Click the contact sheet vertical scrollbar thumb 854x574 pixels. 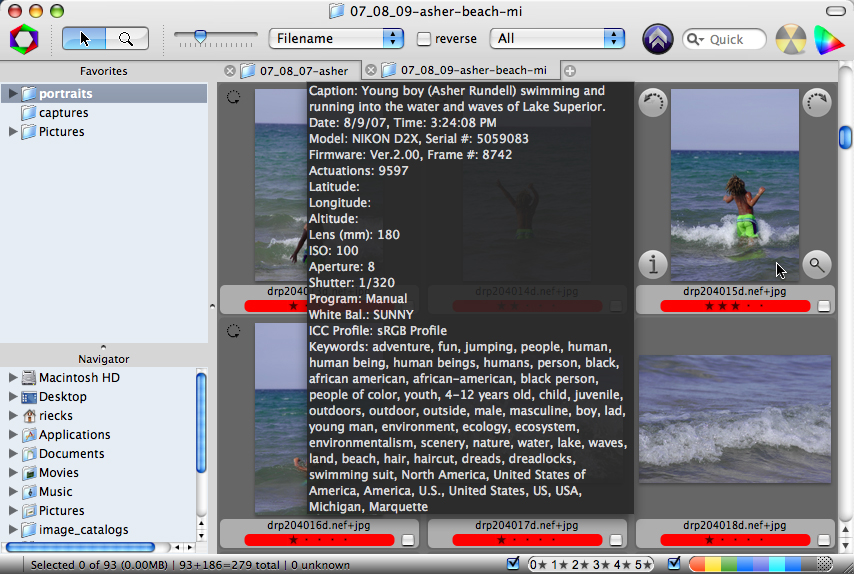(845, 137)
